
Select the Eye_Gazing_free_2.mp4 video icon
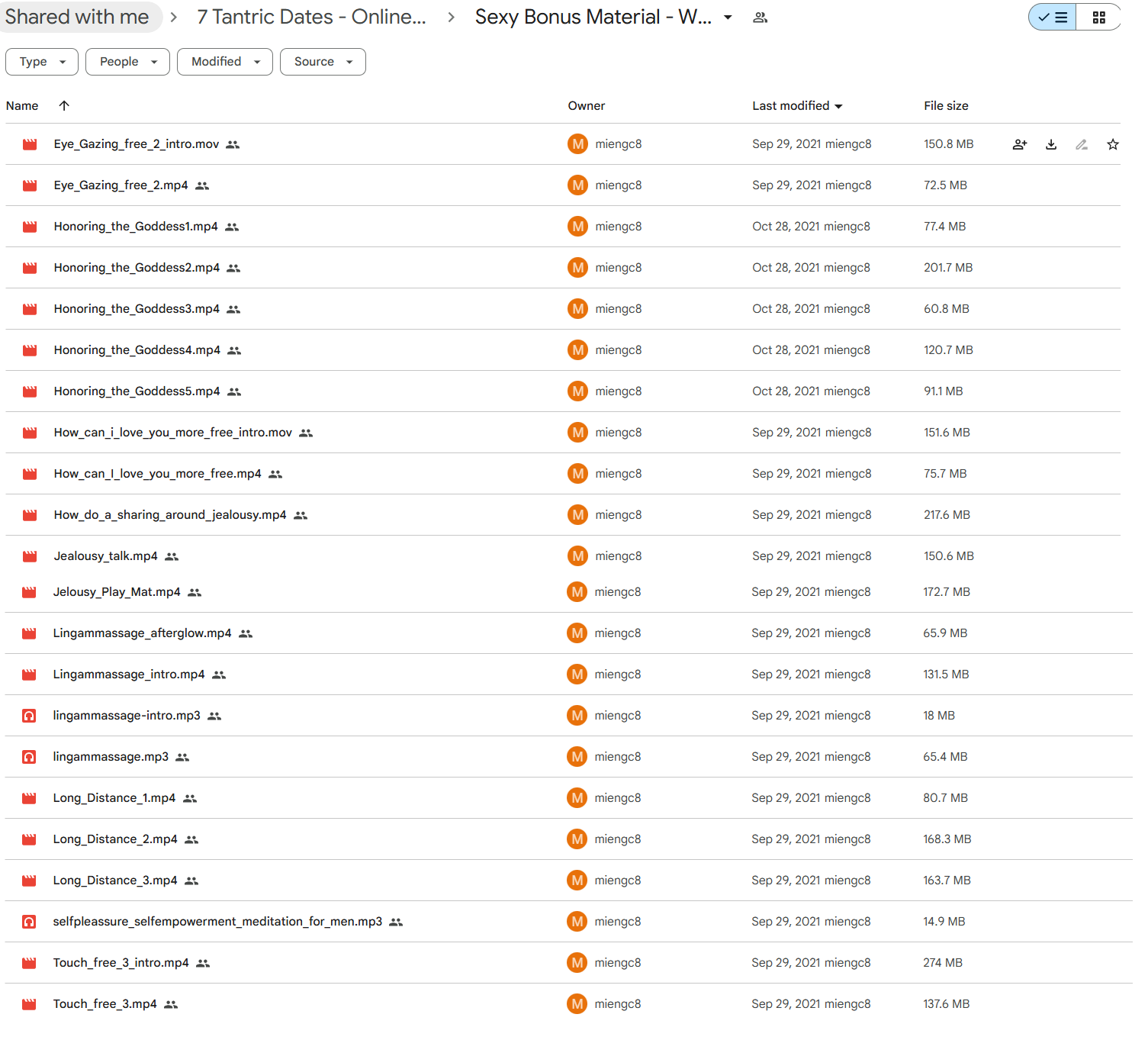pos(30,185)
